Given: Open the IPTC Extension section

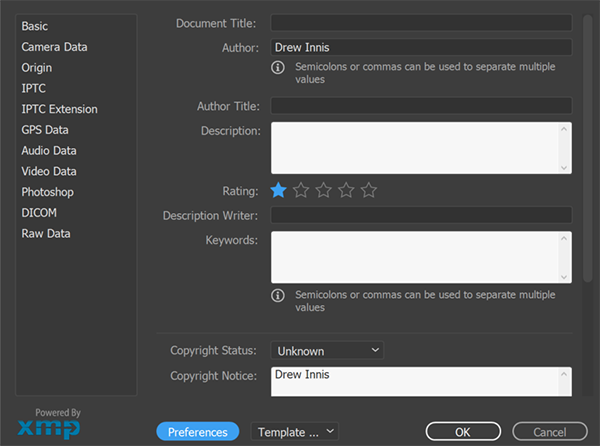Looking at the screenshot, I should 59,109.
